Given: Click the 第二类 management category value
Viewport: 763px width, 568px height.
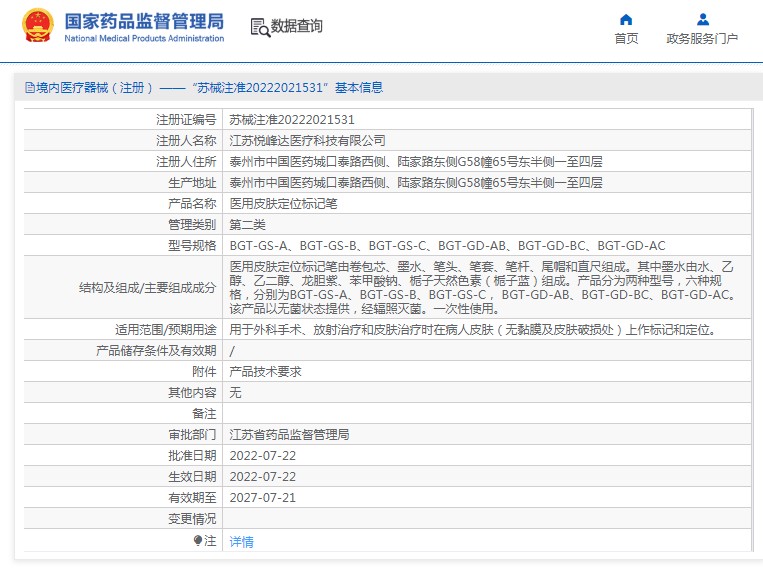Looking at the screenshot, I should coord(247,224).
